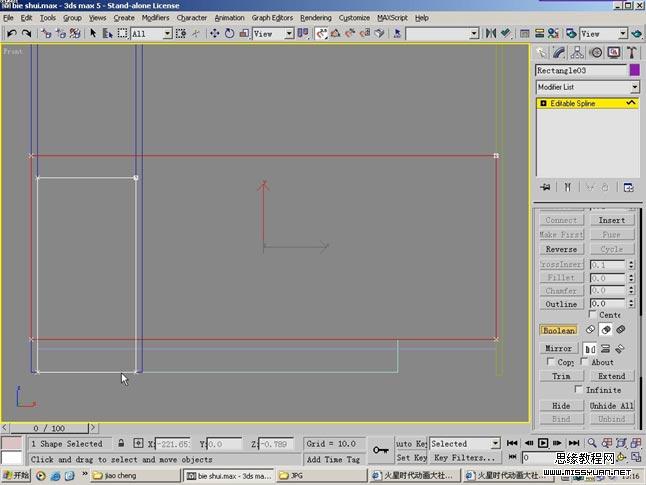Open Select by Name tool
The height and width of the screenshot is (485, 646).
108,33
